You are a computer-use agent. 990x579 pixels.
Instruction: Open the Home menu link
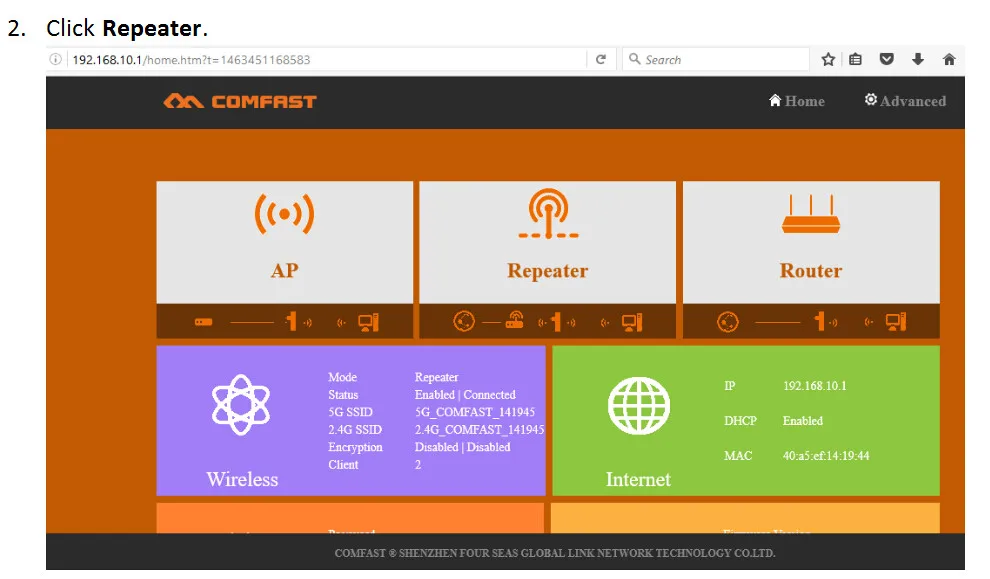click(x=797, y=101)
